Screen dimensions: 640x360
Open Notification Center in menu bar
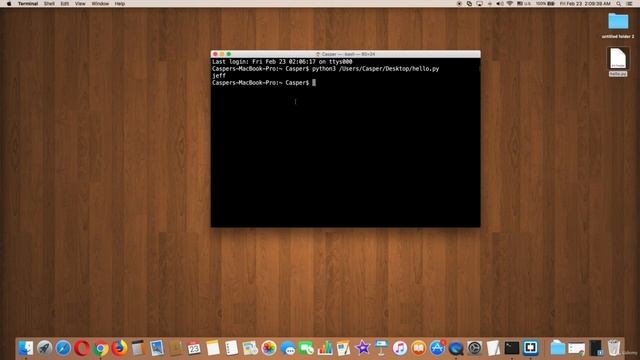pyautogui.click(x=630, y=3)
